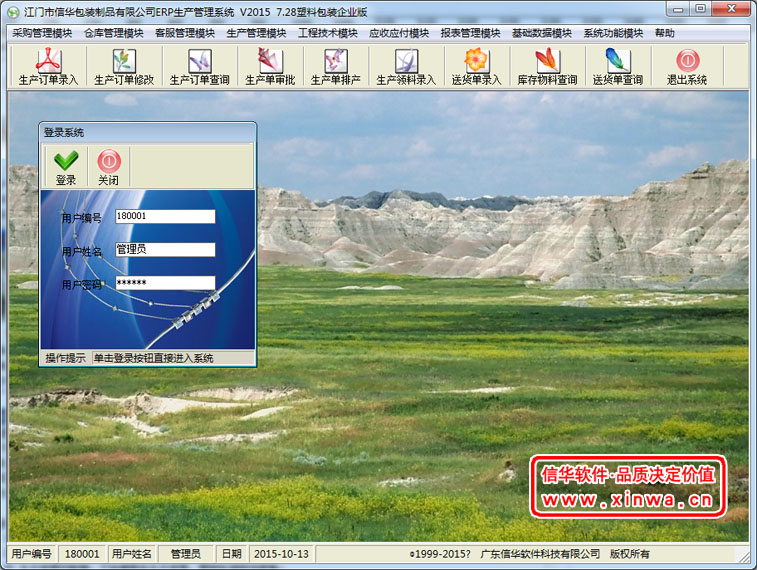Open 送货单查询 toolbar icon
Image resolution: width=757 pixels, height=570 pixels.
click(x=617, y=67)
